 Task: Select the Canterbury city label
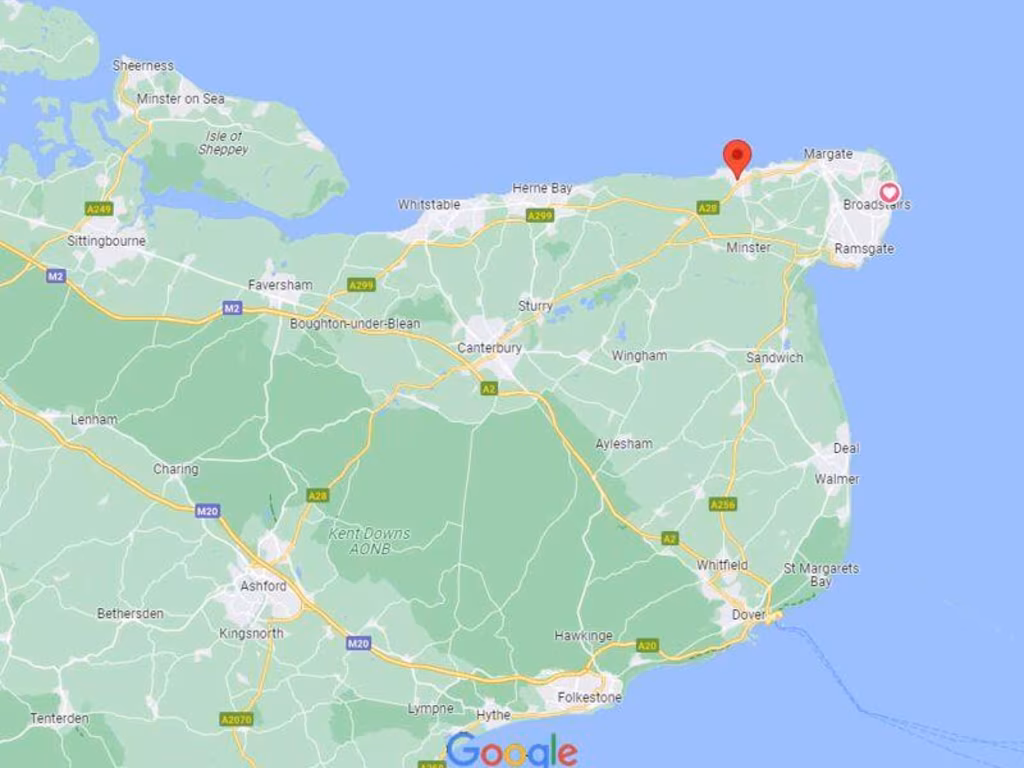490,347
